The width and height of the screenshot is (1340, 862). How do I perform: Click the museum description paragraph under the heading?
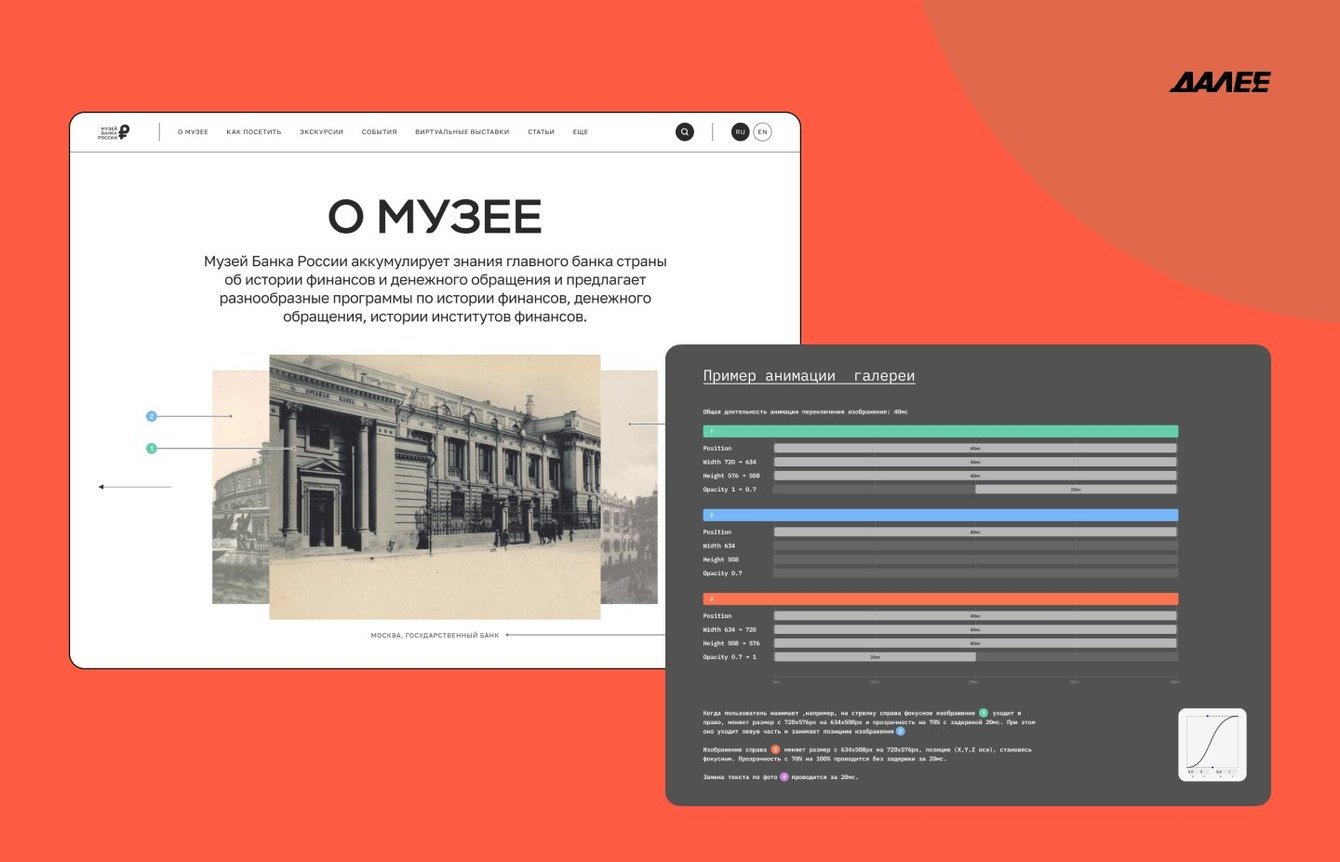[435, 289]
